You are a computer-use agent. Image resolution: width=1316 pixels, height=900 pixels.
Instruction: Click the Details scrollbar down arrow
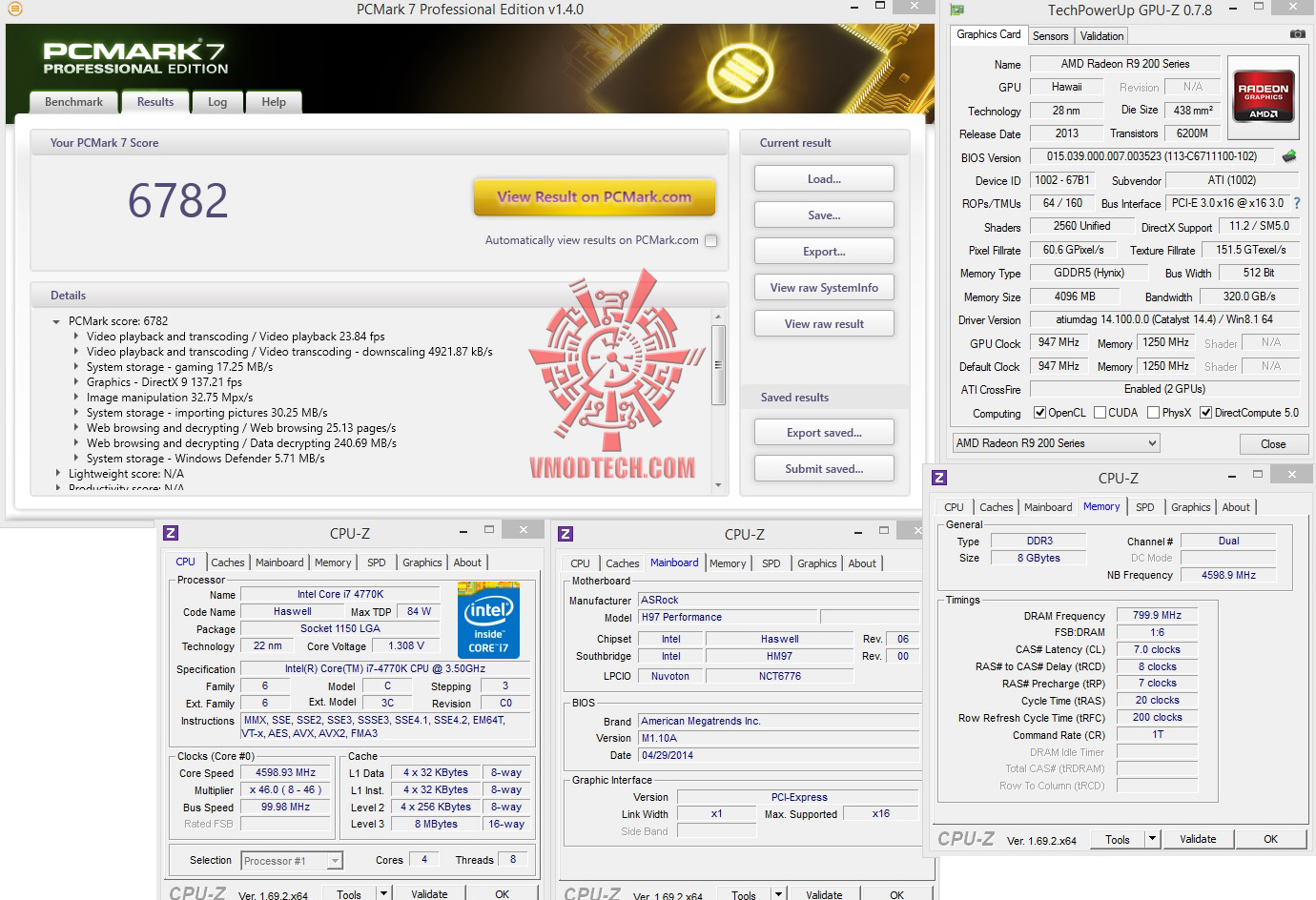(x=718, y=486)
